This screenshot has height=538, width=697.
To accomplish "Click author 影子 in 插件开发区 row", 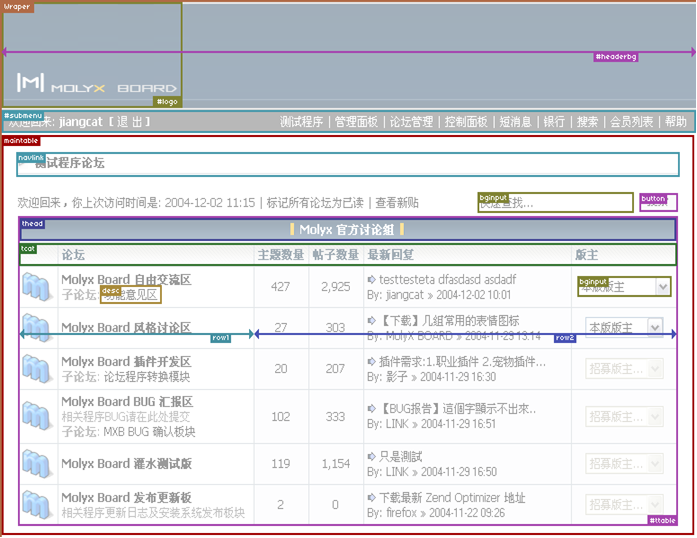I will coord(397,377).
